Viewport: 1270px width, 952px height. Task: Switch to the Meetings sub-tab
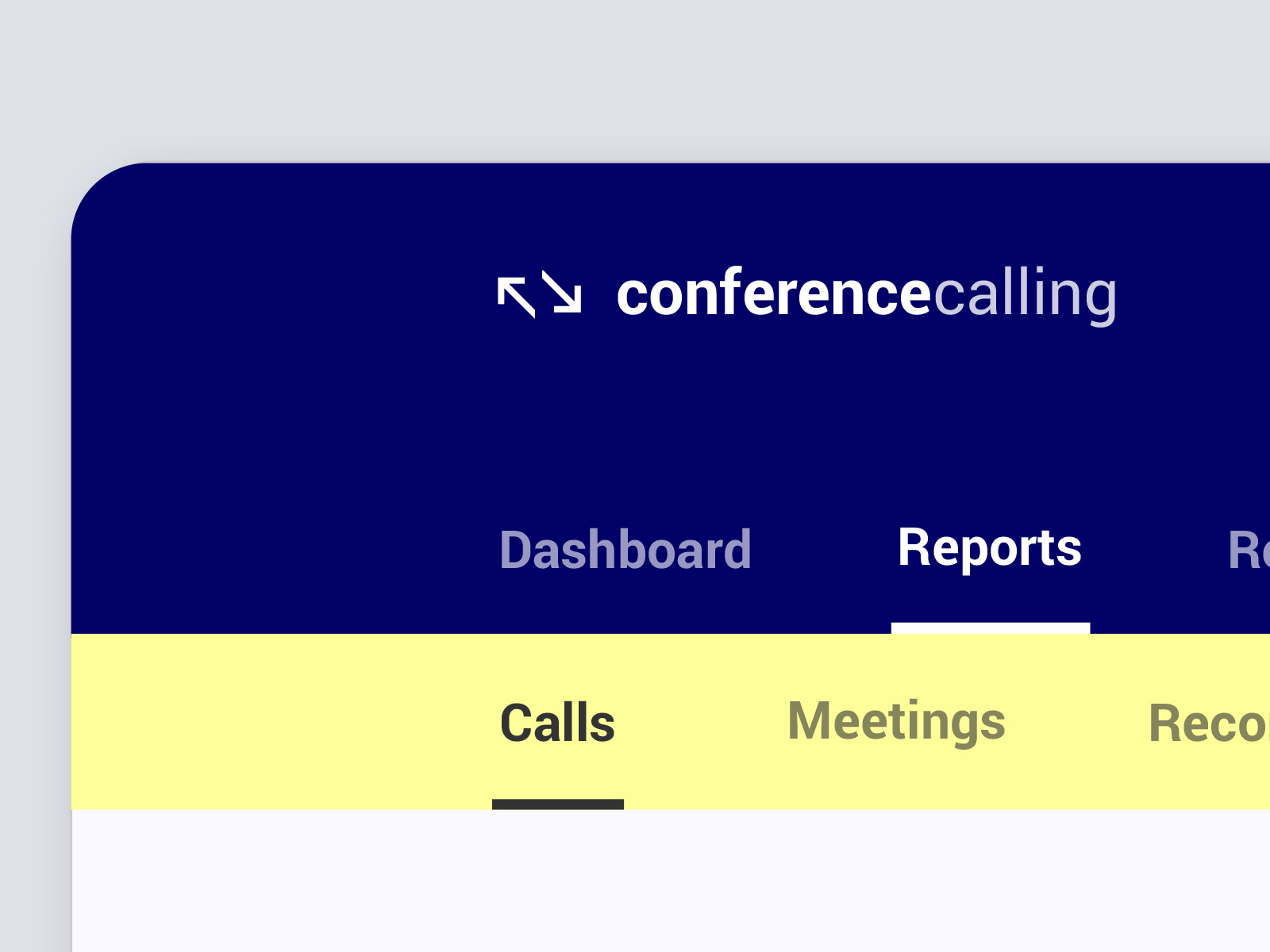(x=896, y=722)
